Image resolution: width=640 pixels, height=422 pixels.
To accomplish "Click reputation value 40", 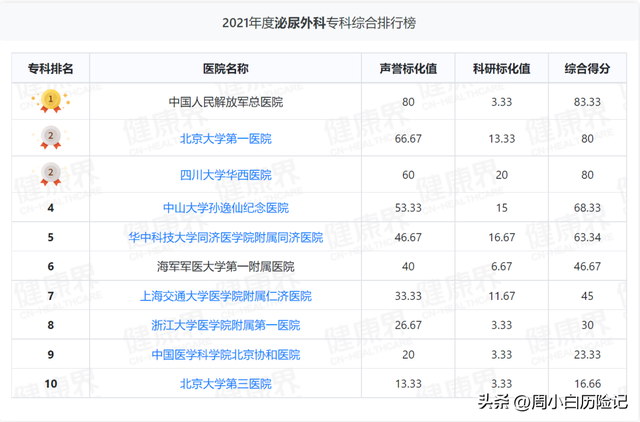I will click(x=408, y=267).
